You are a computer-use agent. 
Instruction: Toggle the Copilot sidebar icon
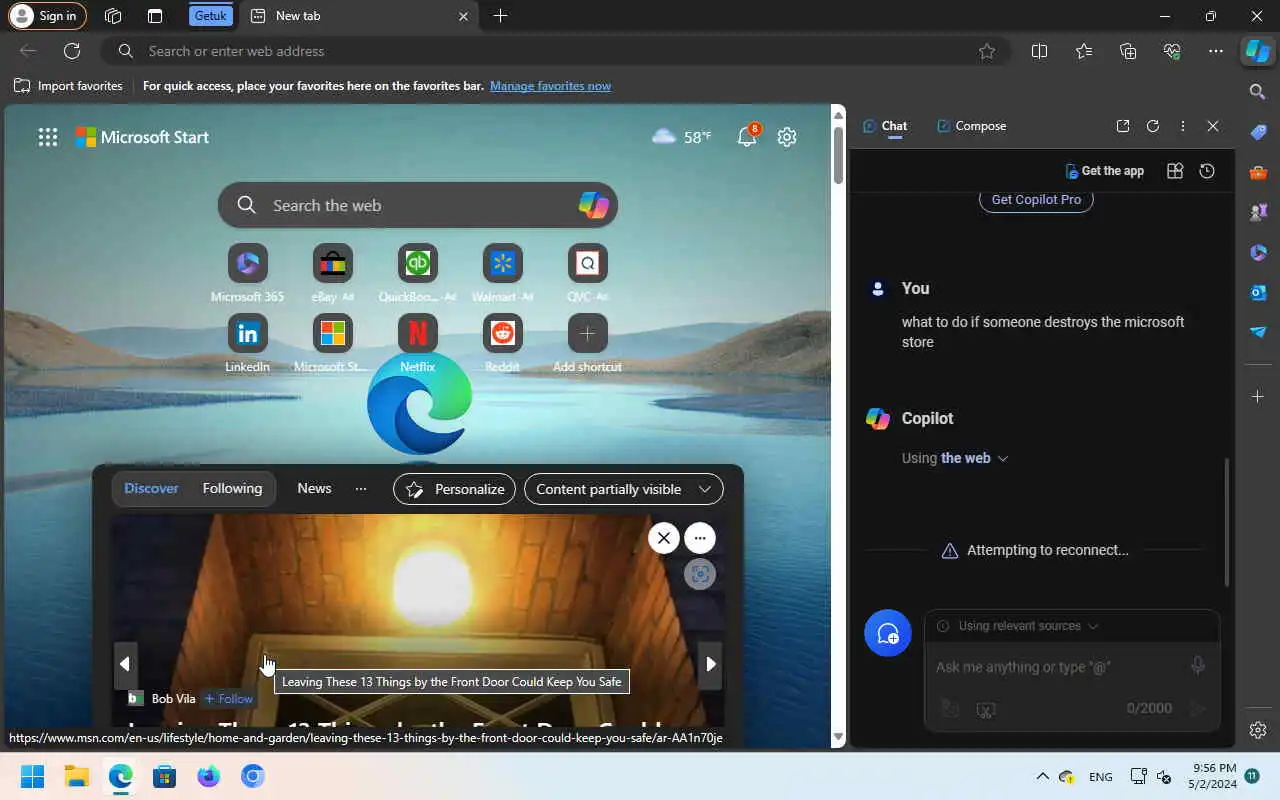1257,51
